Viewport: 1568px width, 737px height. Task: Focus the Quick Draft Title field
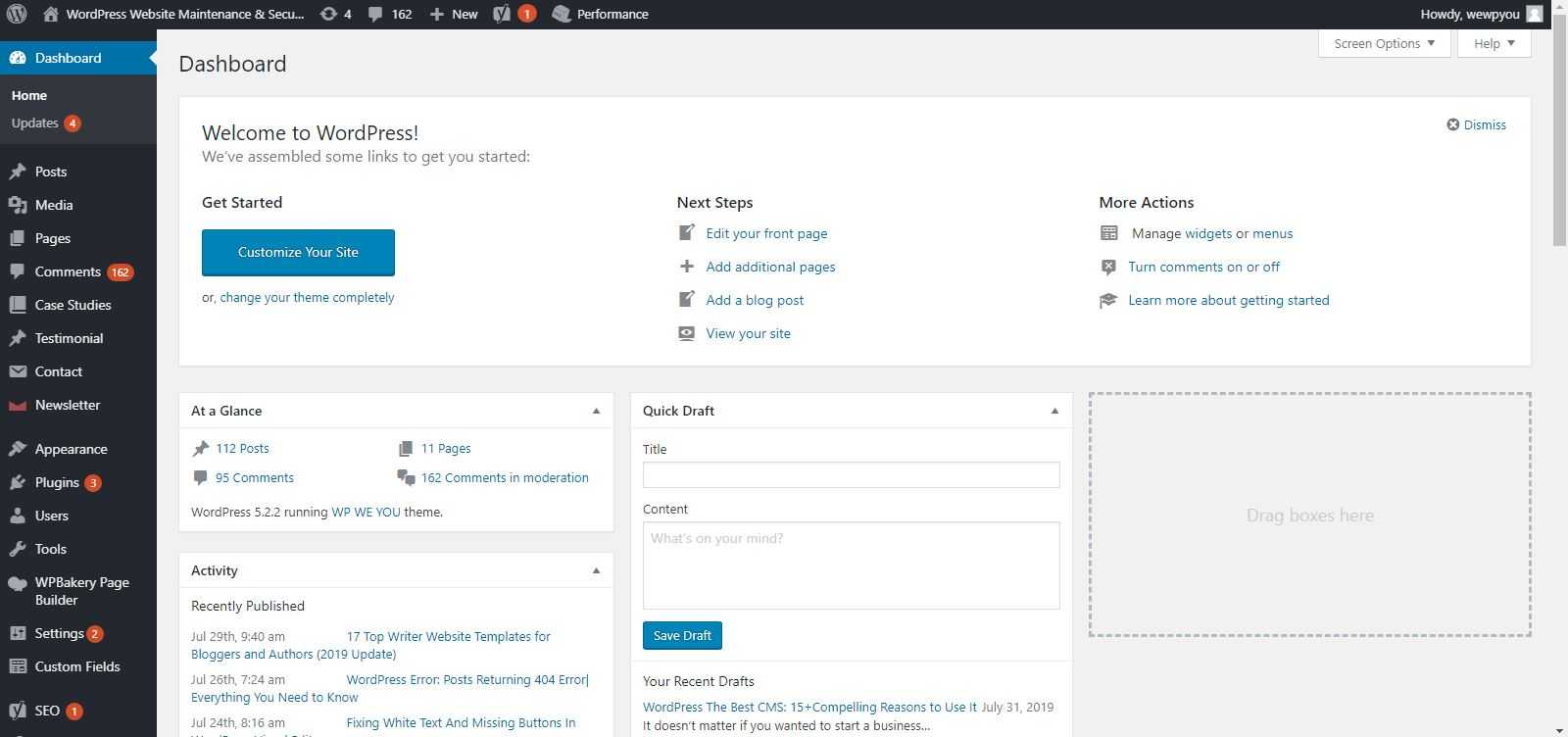(851, 474)
